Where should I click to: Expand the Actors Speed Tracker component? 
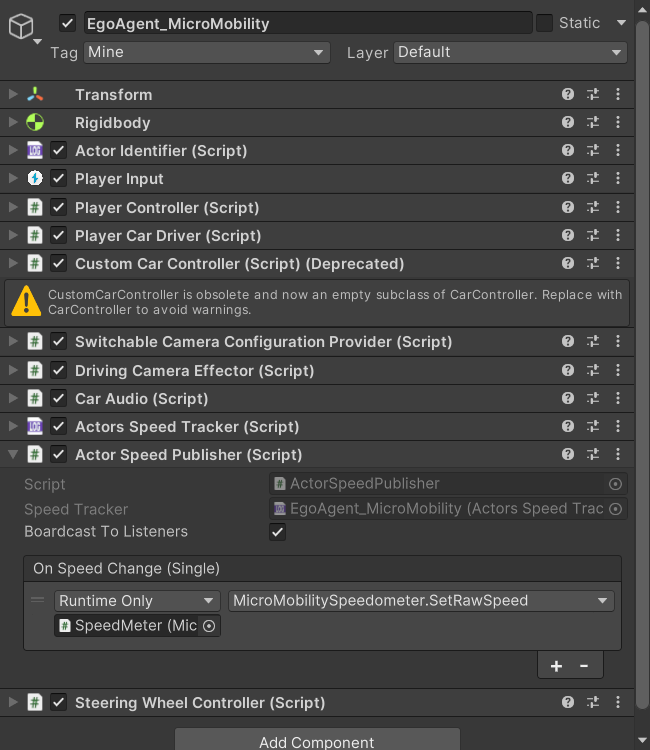[13, 426]
